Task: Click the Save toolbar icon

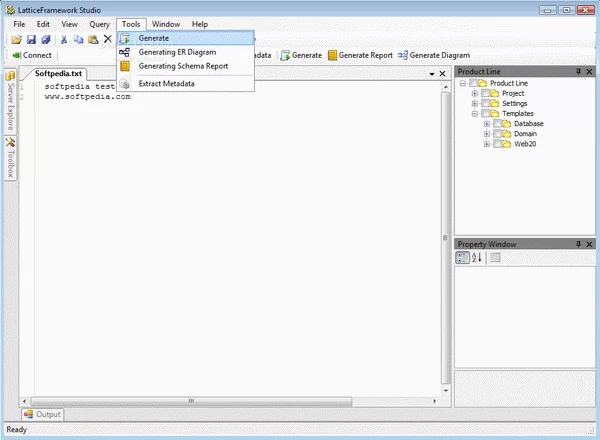Action: tap(31, 39)
